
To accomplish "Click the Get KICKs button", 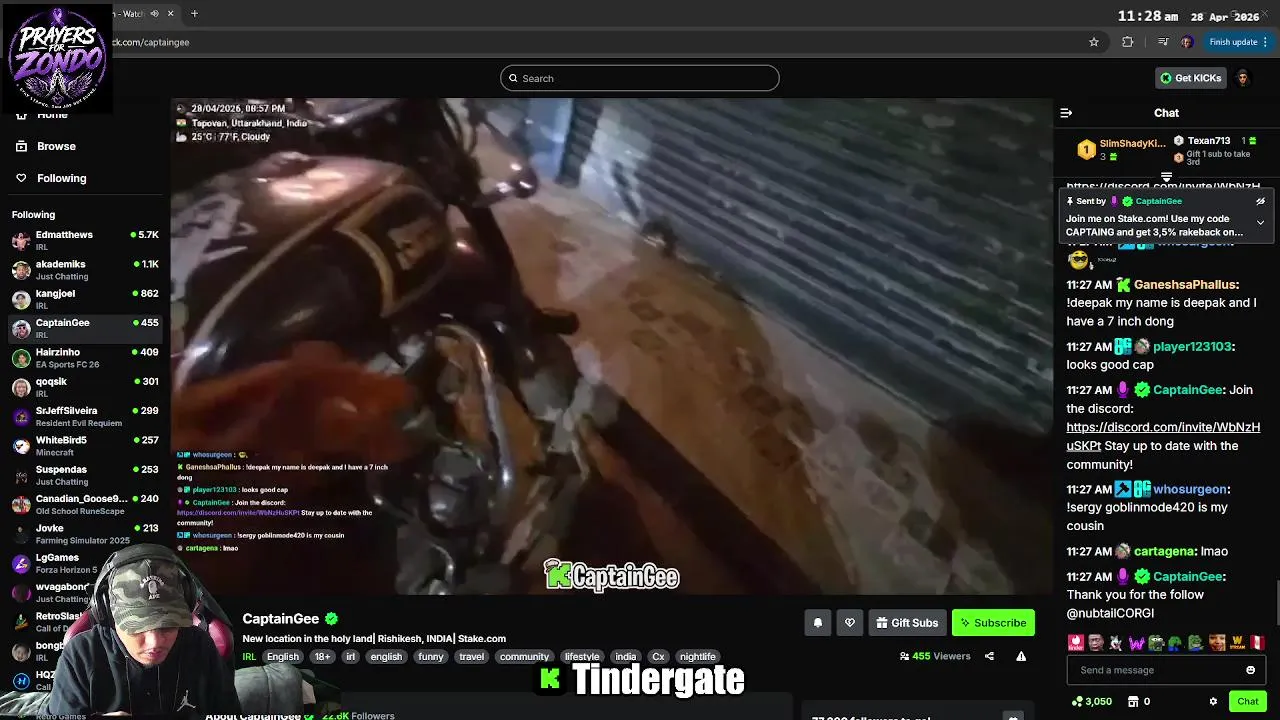I will [1190, 78].
